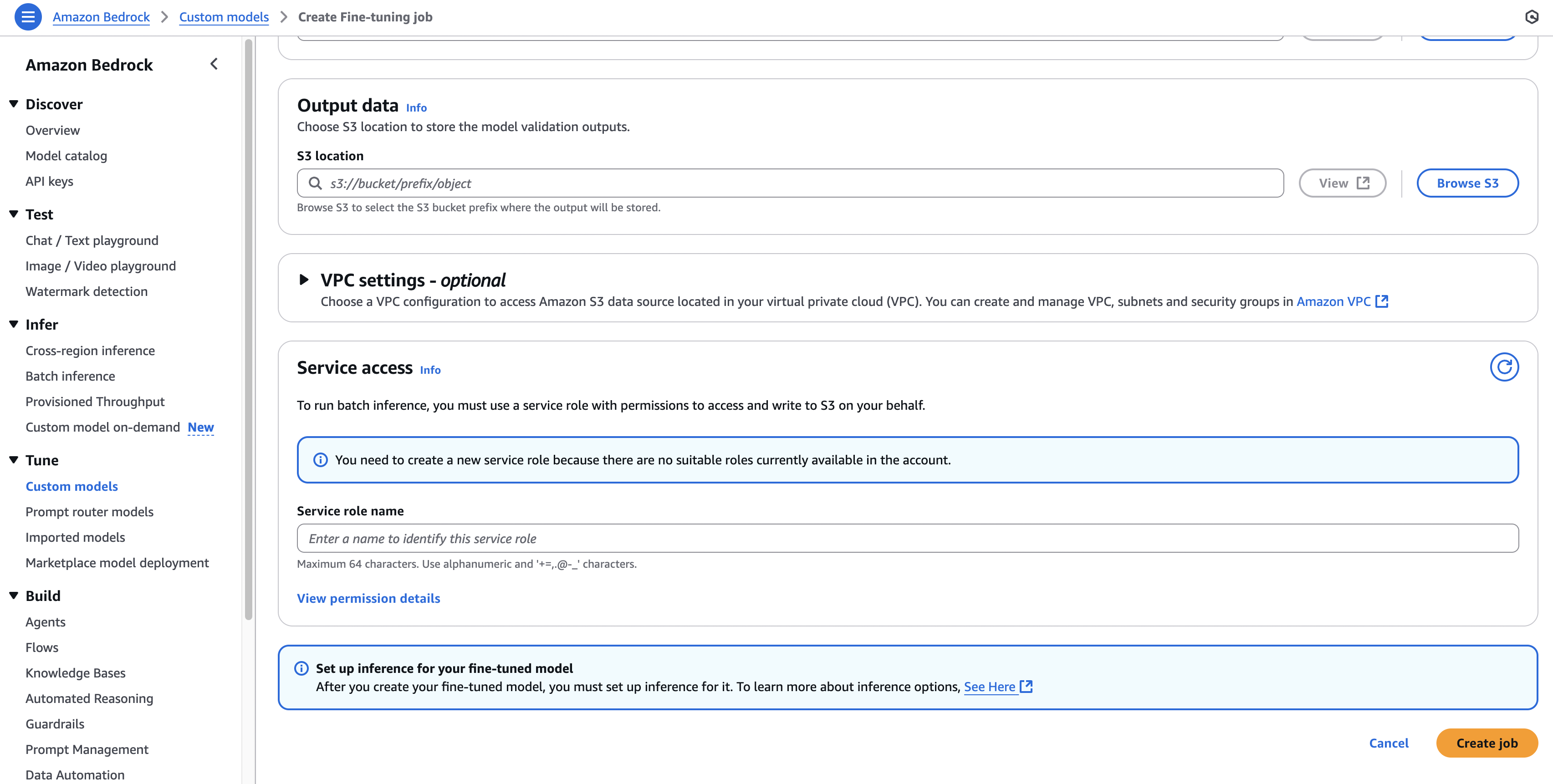Image resolution: width=1553 pixels, height=784 pixels.
Task: Focus the Service role name field
Action: point(907,538)
